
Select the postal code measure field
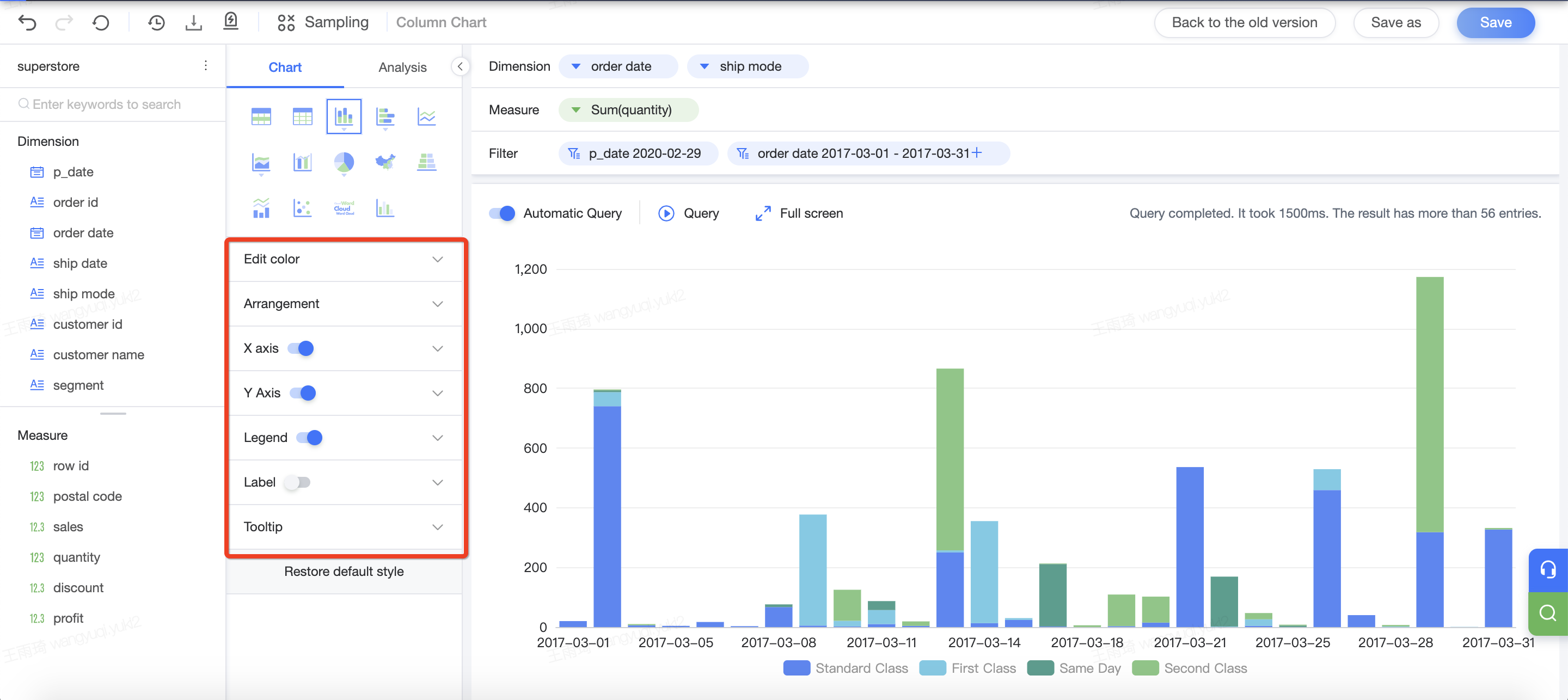pos(88,497)
